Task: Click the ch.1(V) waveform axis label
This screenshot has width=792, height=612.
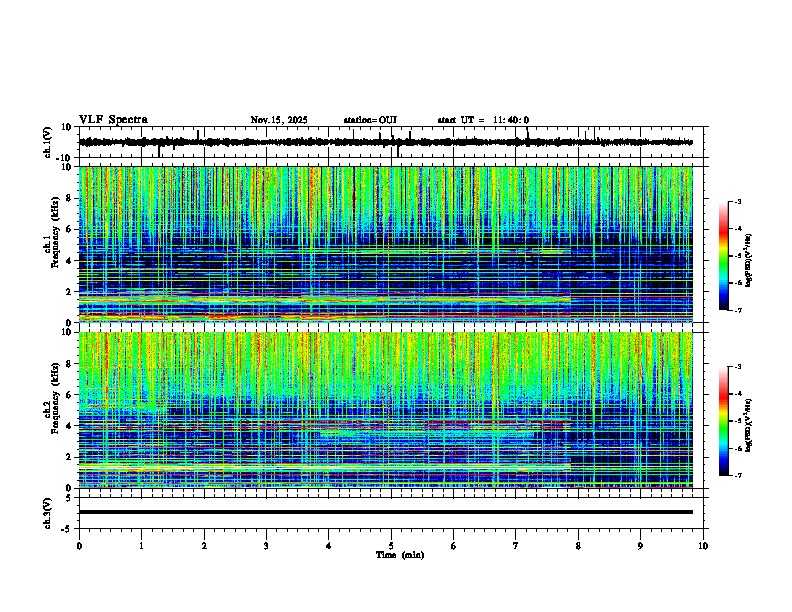Action: click(x=47, y=142)
